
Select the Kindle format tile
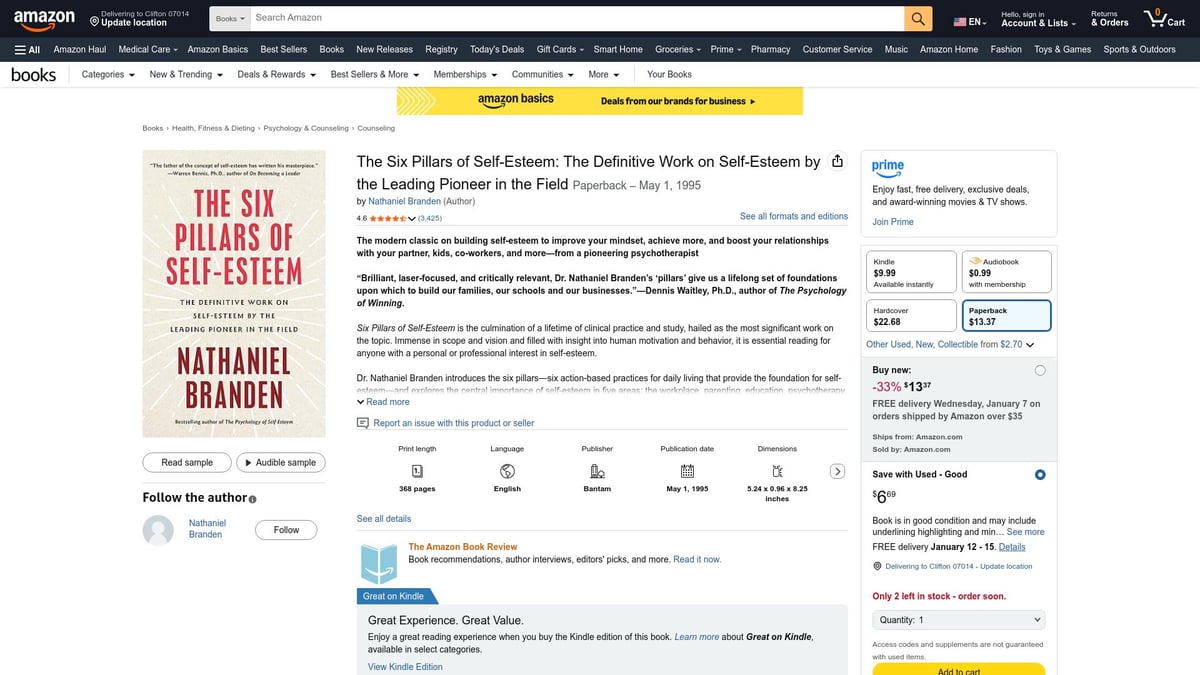911,271
